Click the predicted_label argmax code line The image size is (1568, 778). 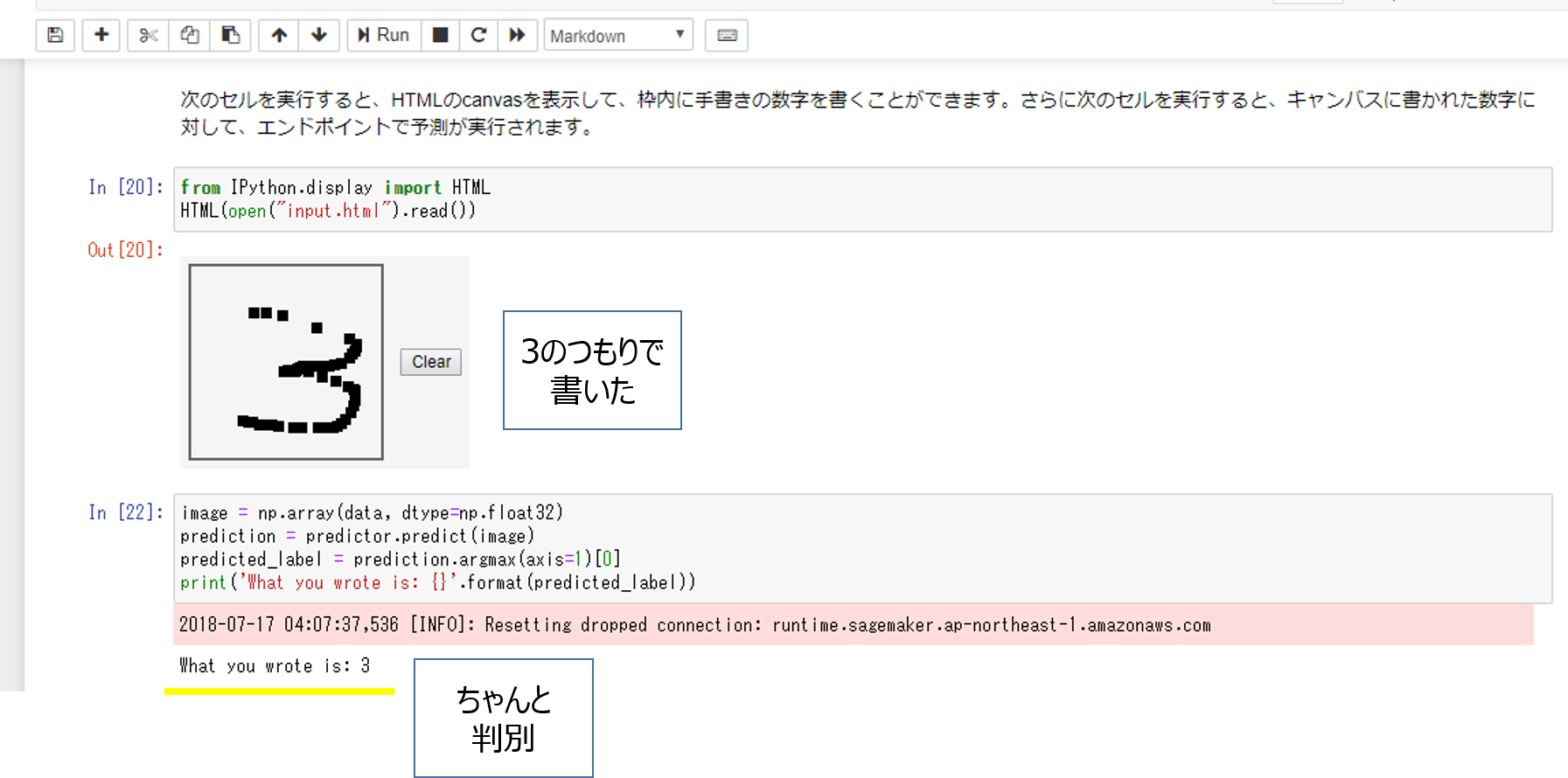click(x=401, y=559)
